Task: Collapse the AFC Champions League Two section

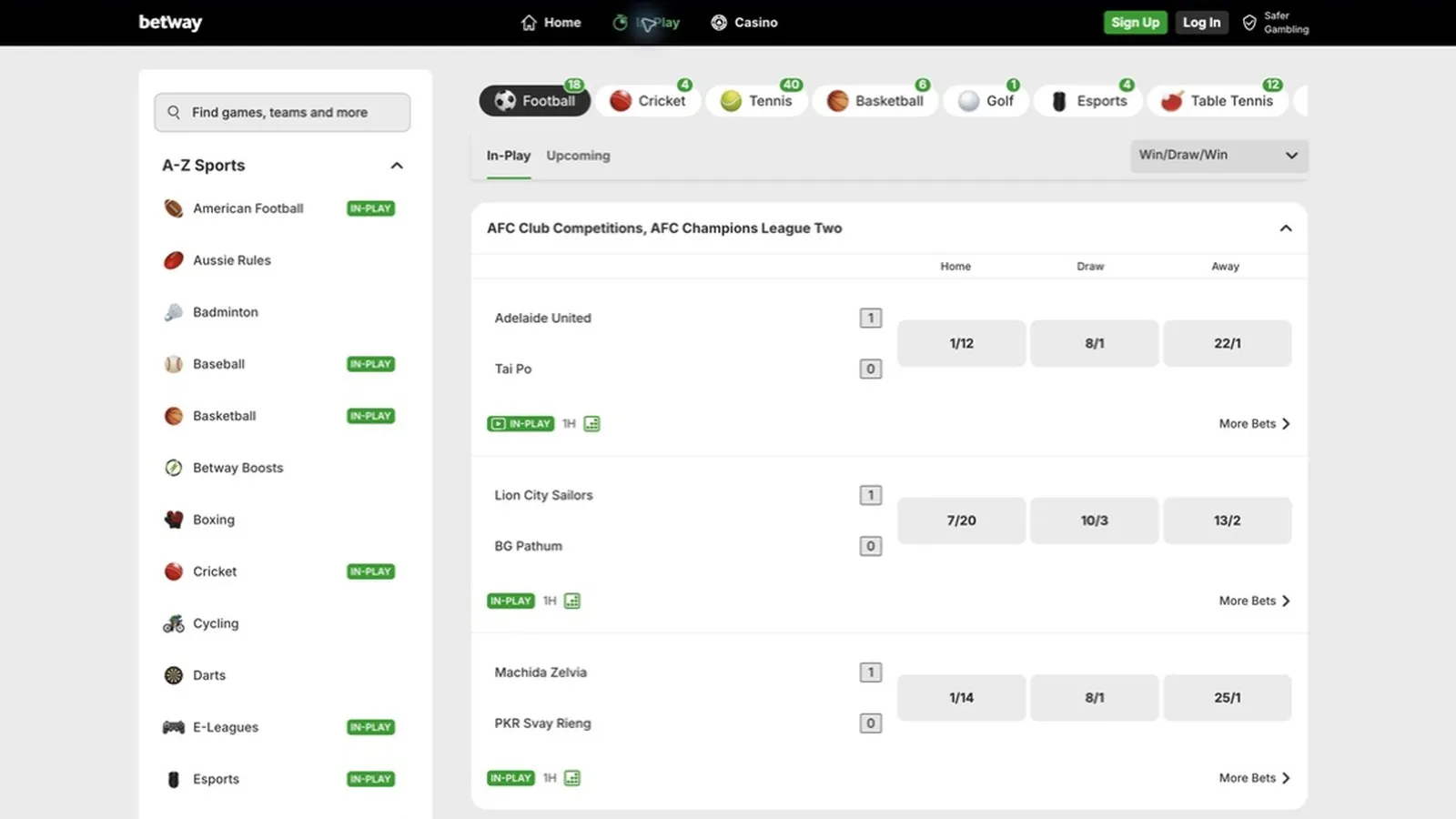Action: (x=1286, y=228)
